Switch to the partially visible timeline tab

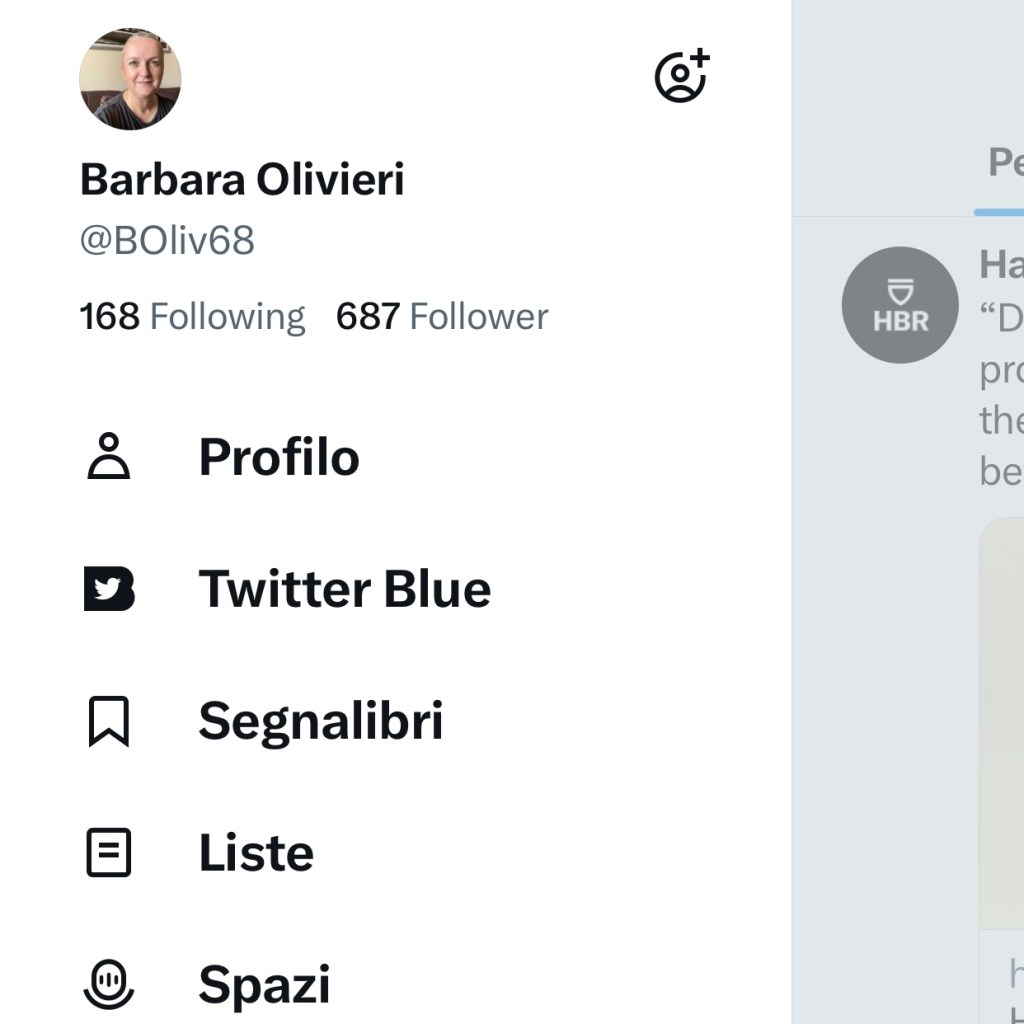coord(1003,162)
